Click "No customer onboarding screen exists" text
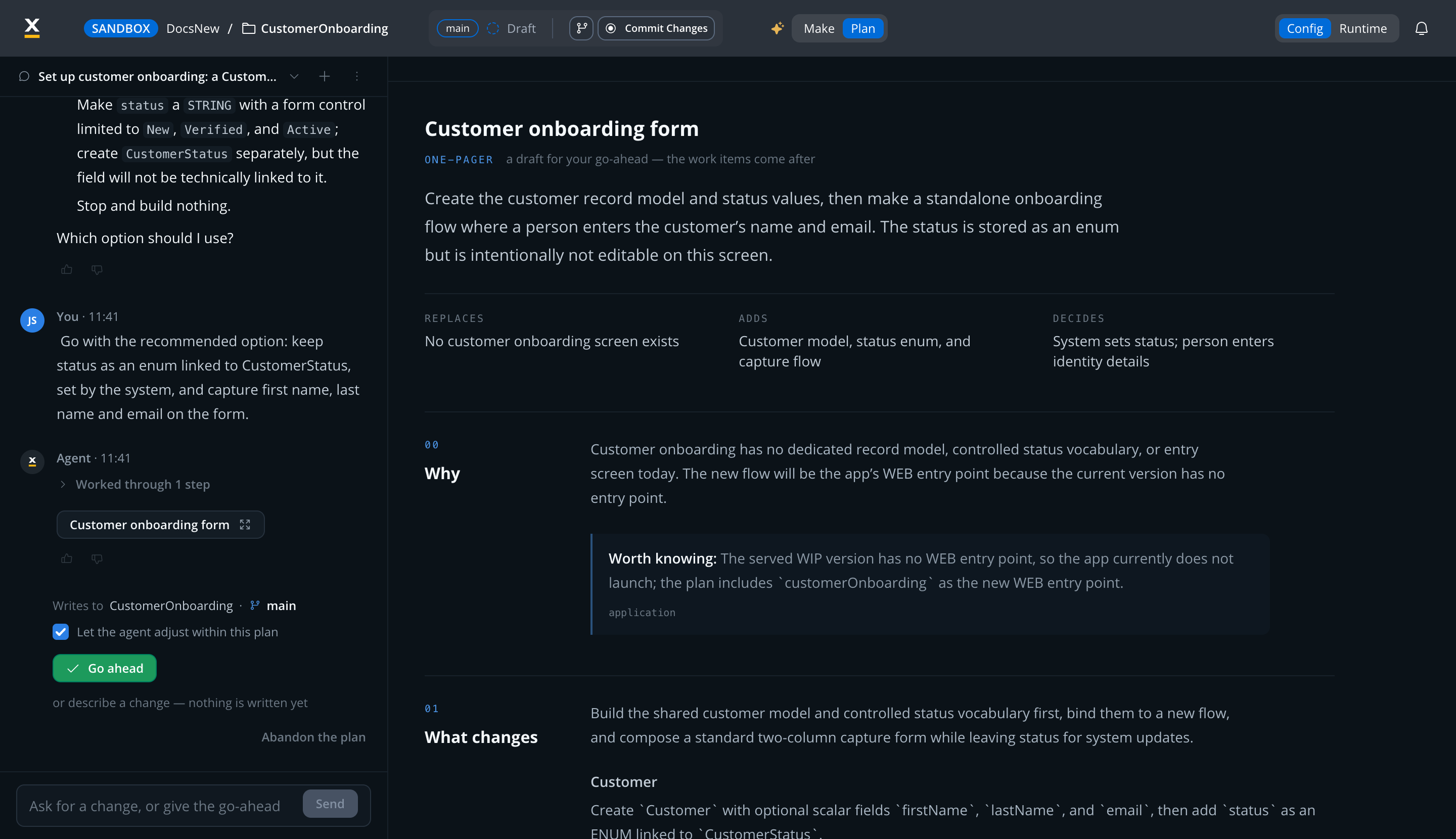 click(552, 341)
